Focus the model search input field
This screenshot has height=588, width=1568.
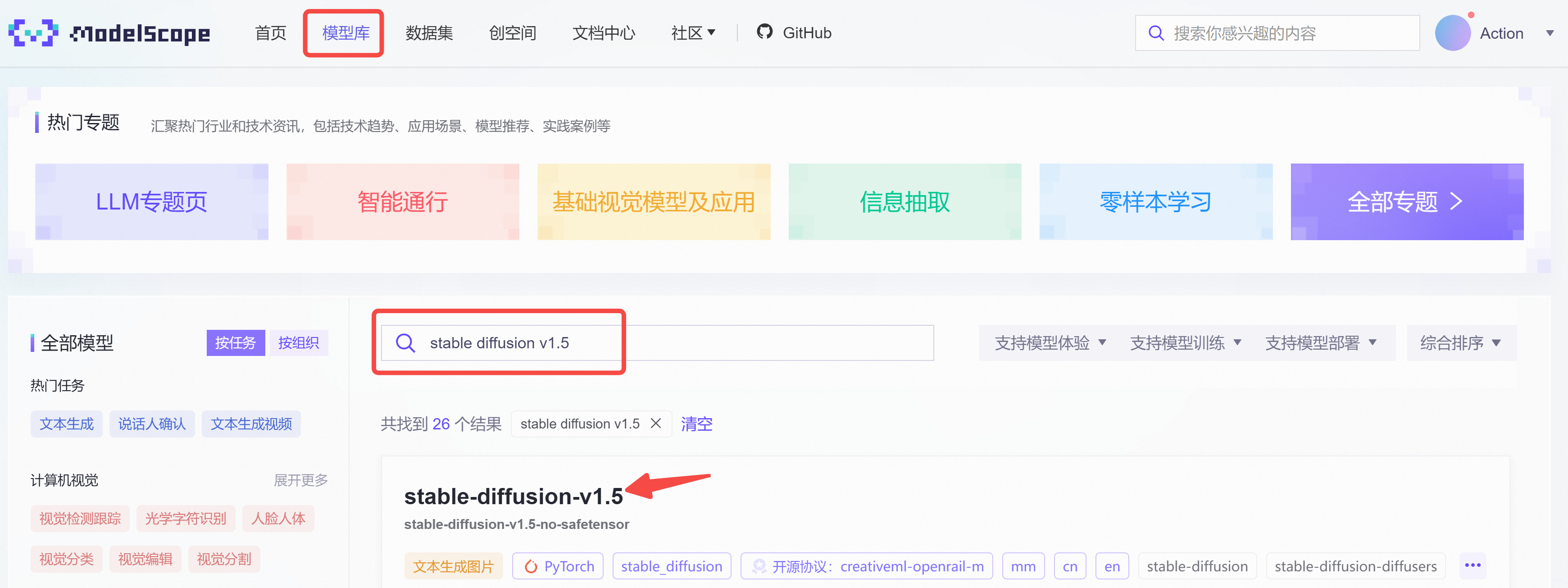click(657, 343)
